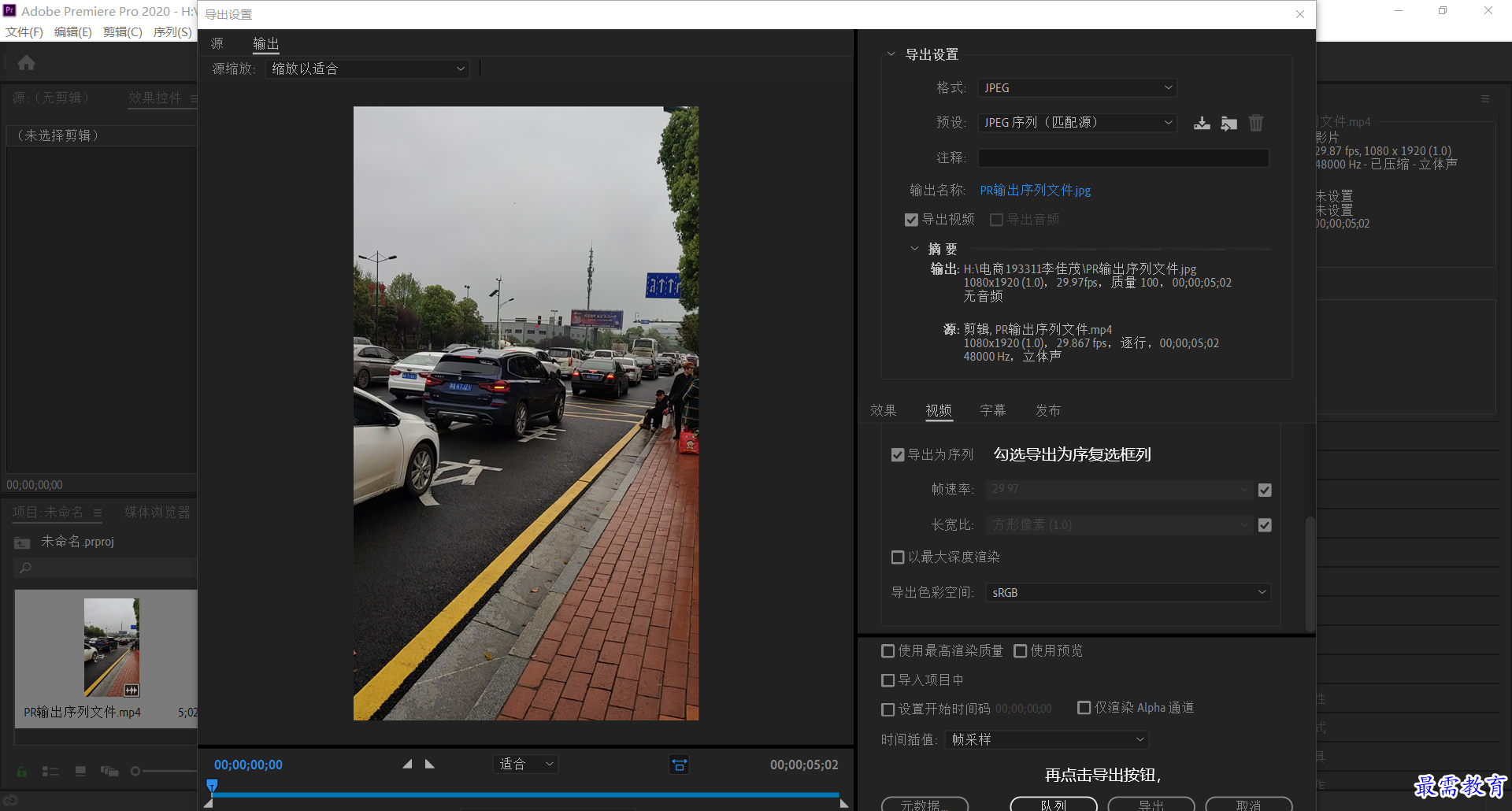Click the export settings vertical scrollbar
The image size is (1512, 811).
coord(1310,572)
